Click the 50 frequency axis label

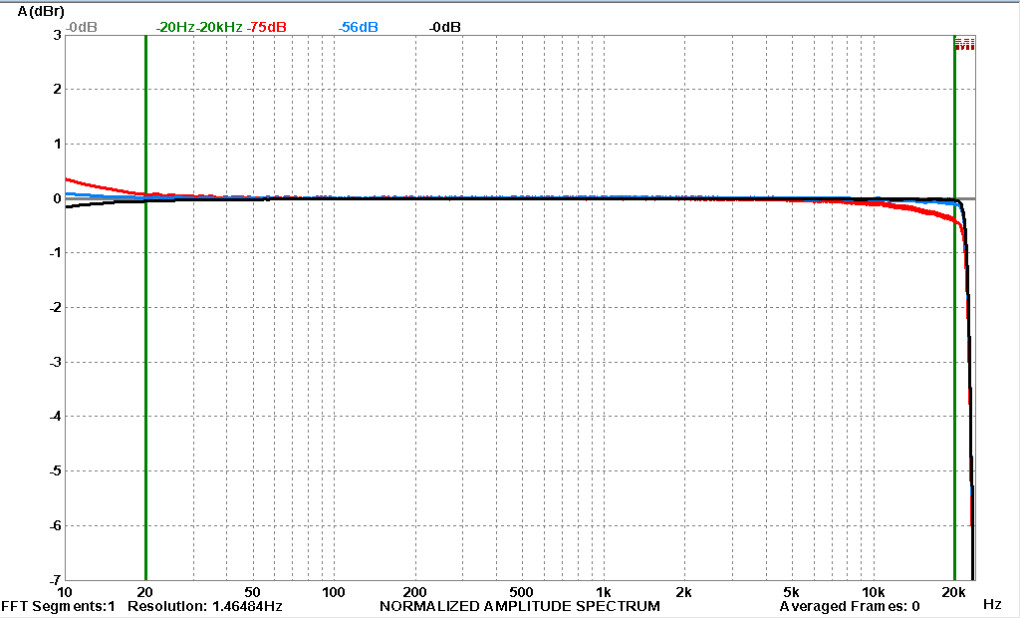click(252, 592)
